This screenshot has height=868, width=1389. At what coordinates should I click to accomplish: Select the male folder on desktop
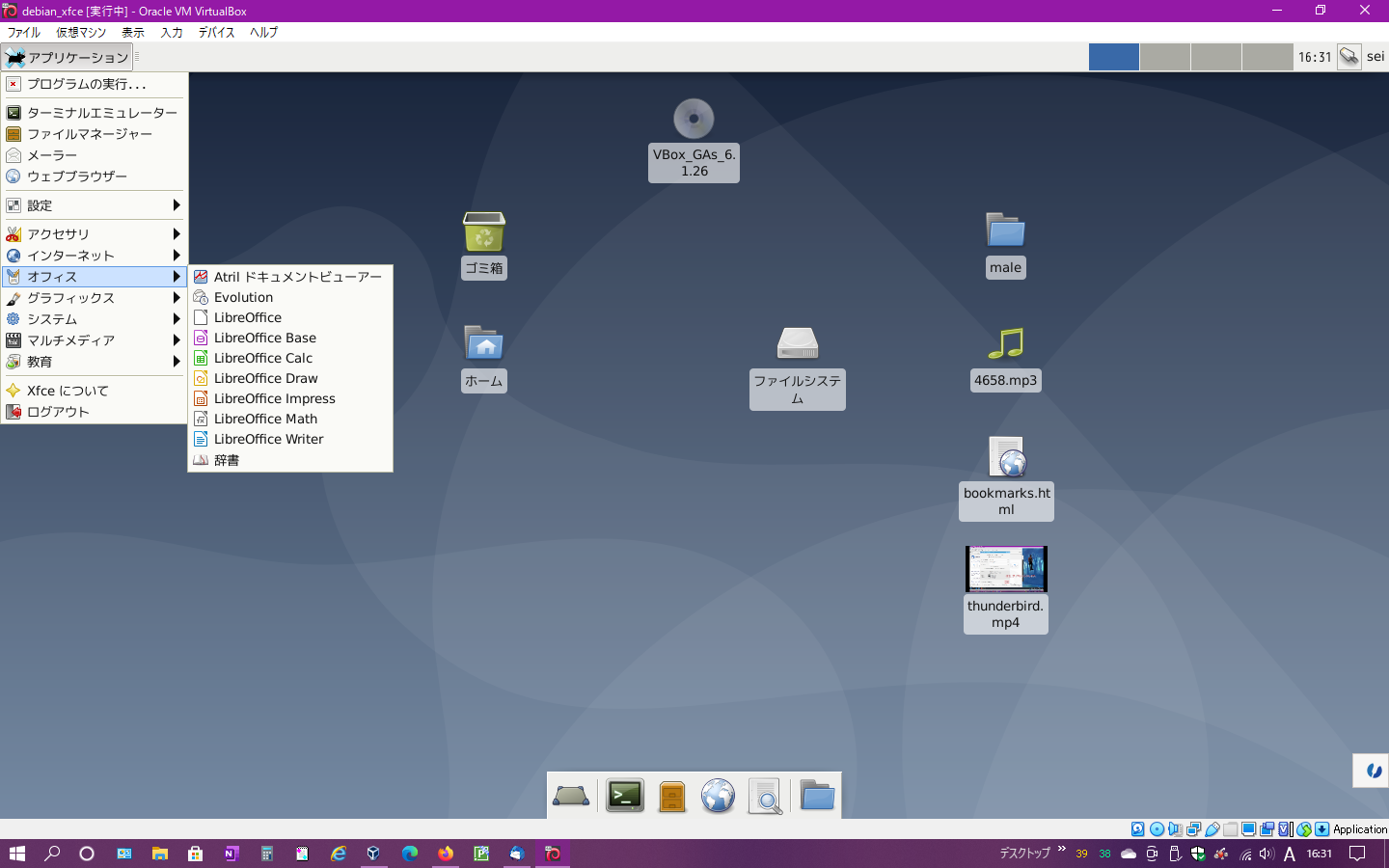[1005, 231]
